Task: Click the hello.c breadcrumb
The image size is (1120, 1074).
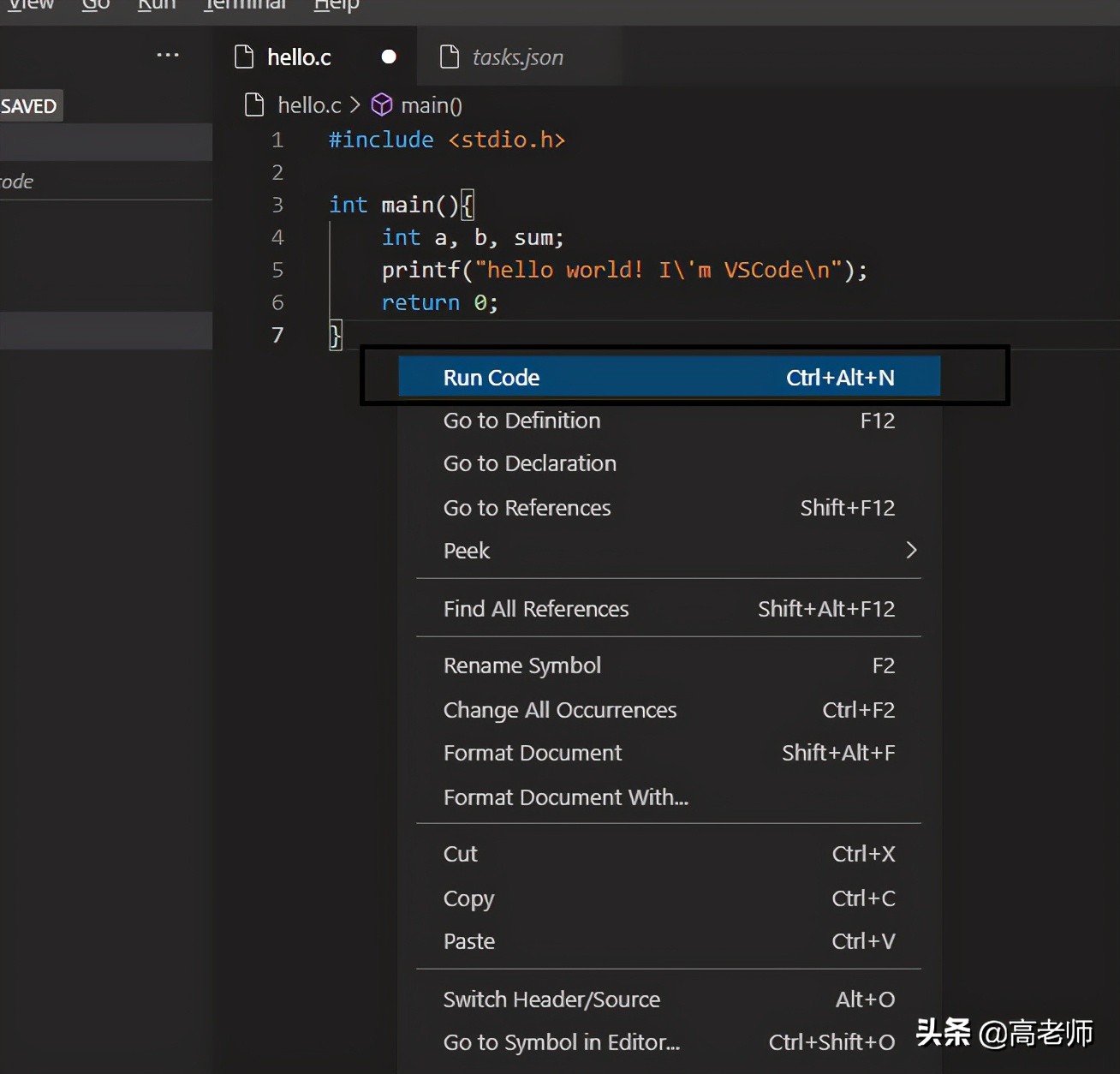Action: (309, 105)
